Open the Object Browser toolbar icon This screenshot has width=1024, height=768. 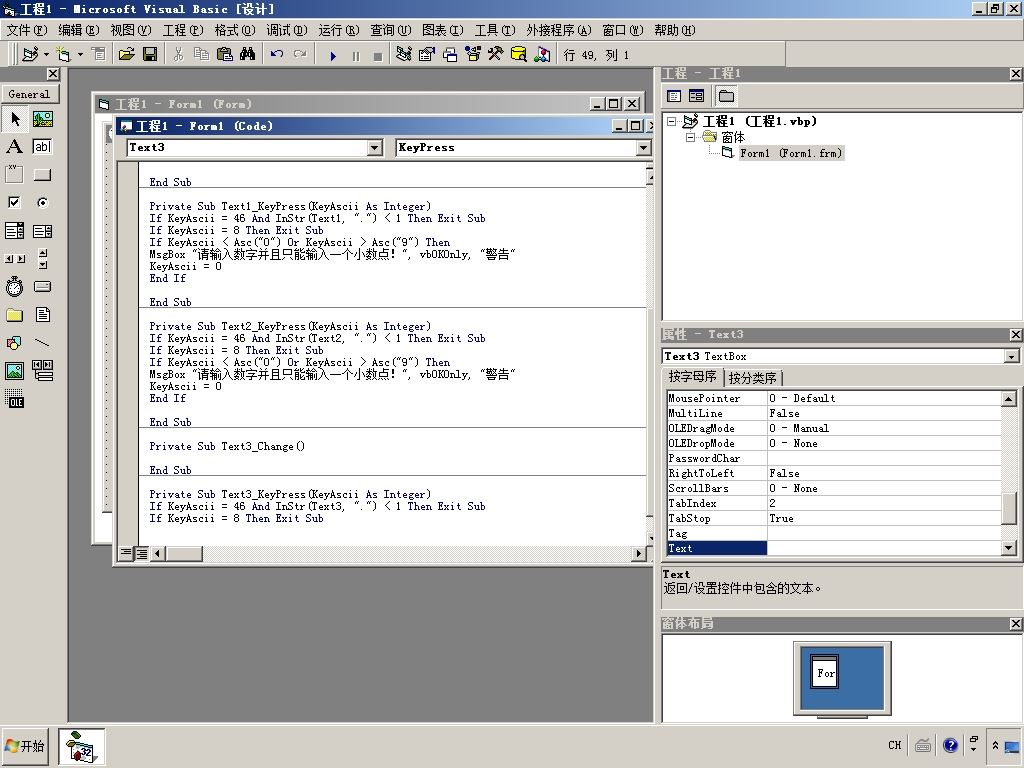click(x=473, y=54)
